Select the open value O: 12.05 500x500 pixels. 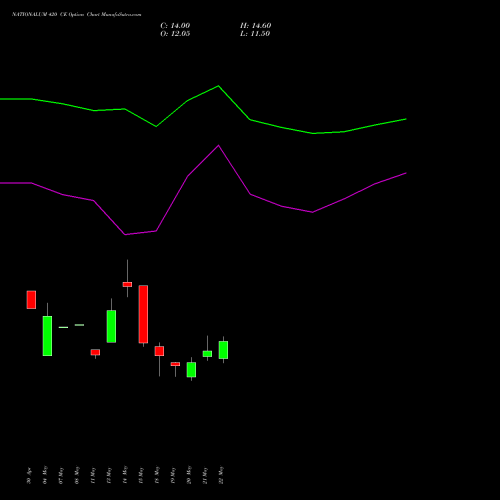pyautogui.click(x=175, y=34)
